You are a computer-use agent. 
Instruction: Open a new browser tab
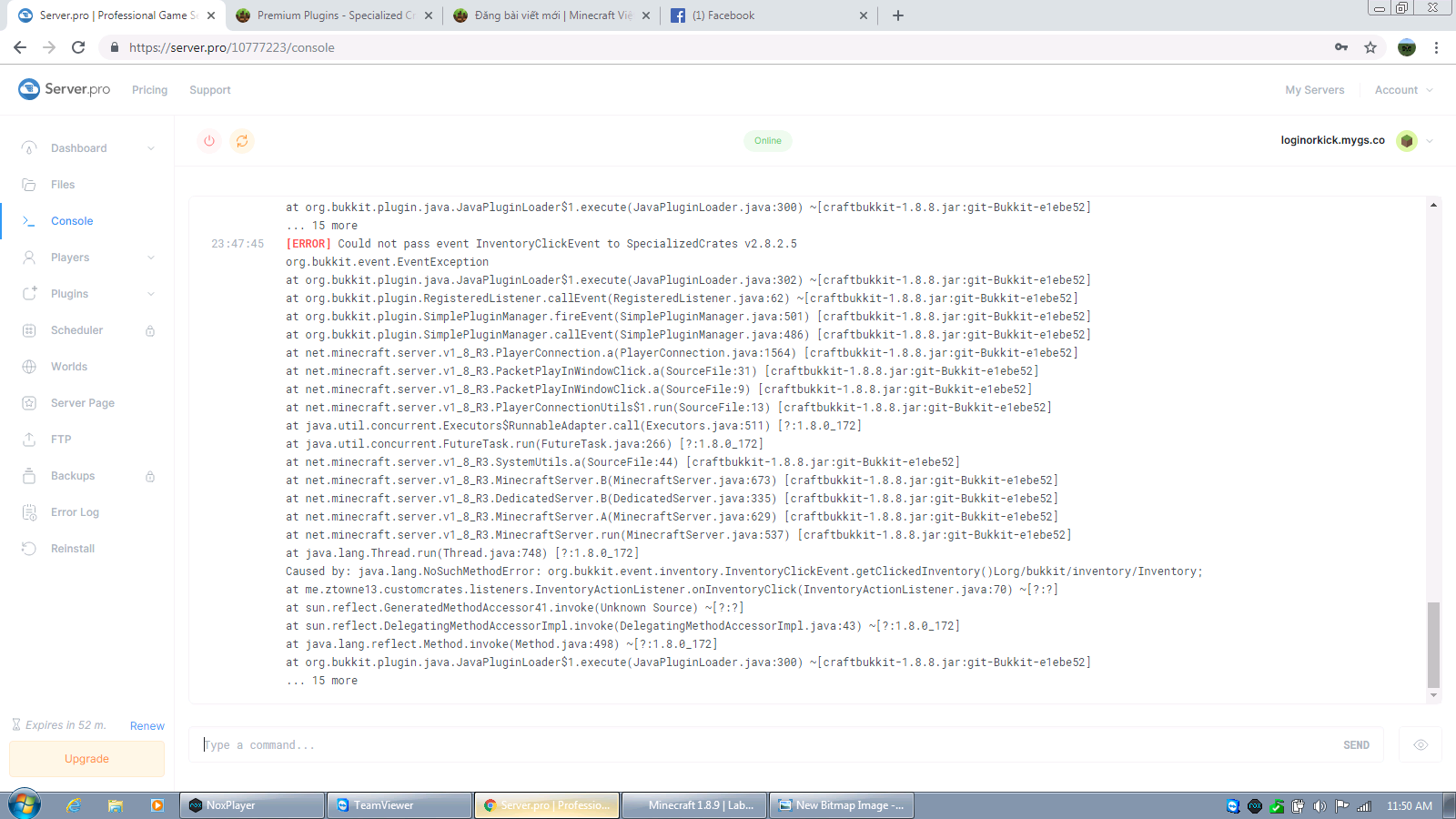point(898,15)
